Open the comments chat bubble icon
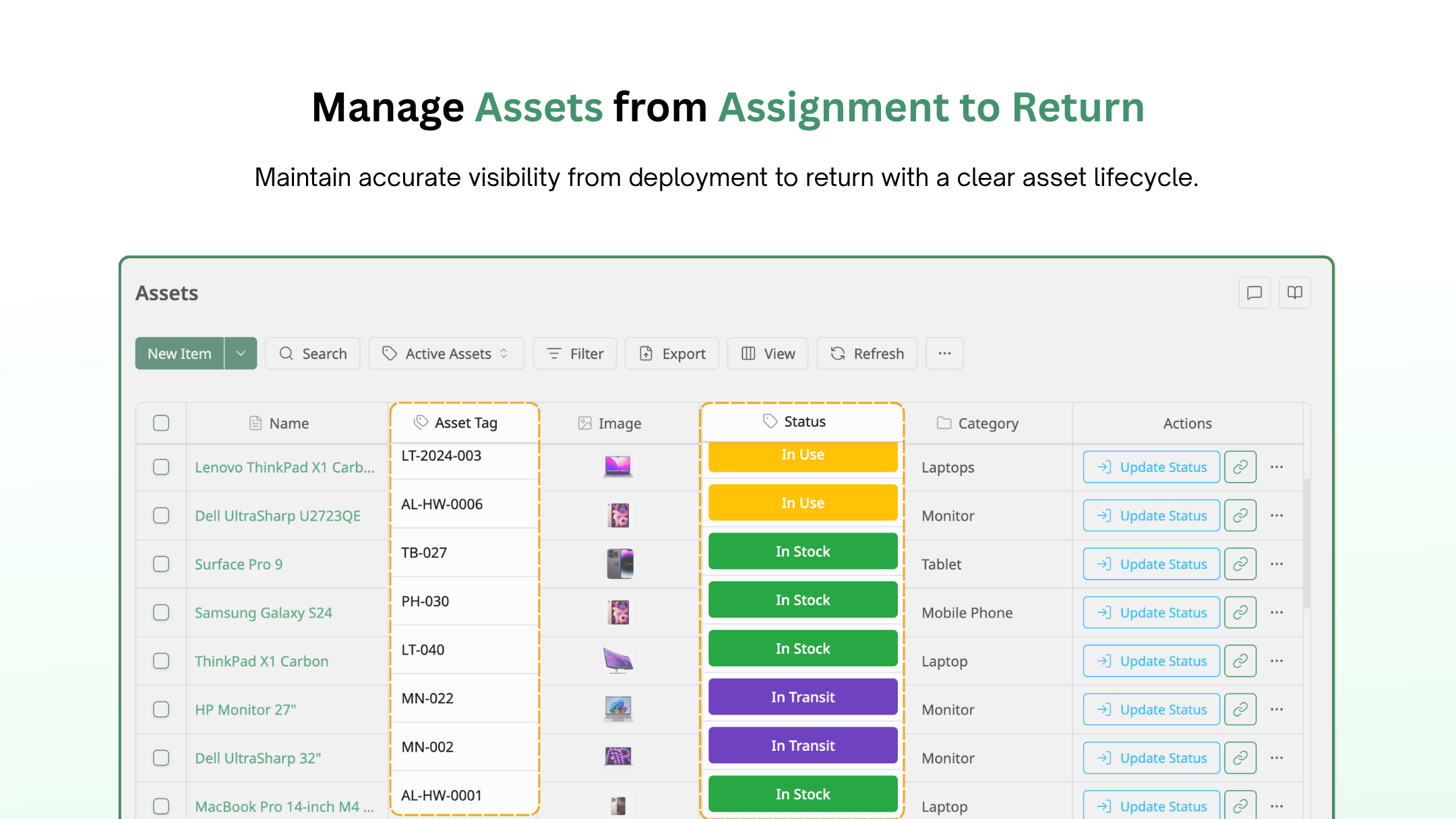The image size is (1456, 819). [x=1254, y=293]
